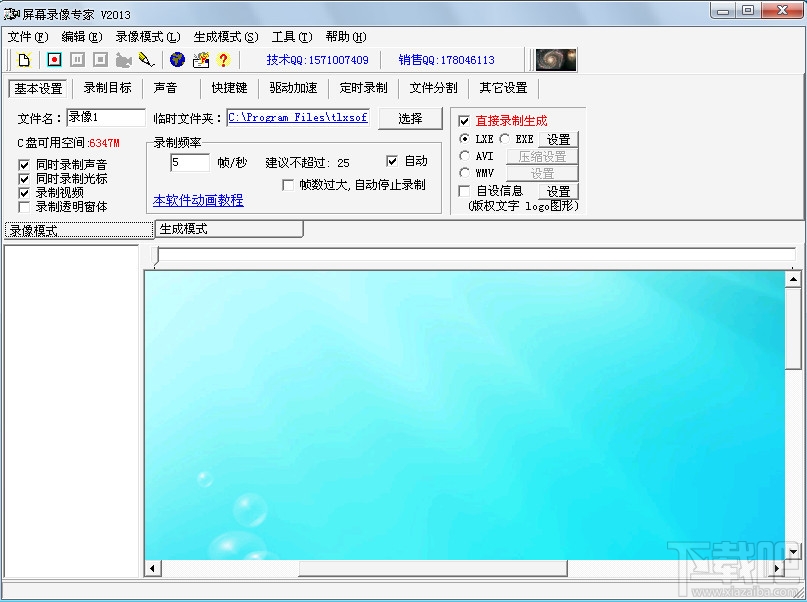Click the 设置 button next to WMV
Viewport: 807px width, 602px height.
point(542,174)
